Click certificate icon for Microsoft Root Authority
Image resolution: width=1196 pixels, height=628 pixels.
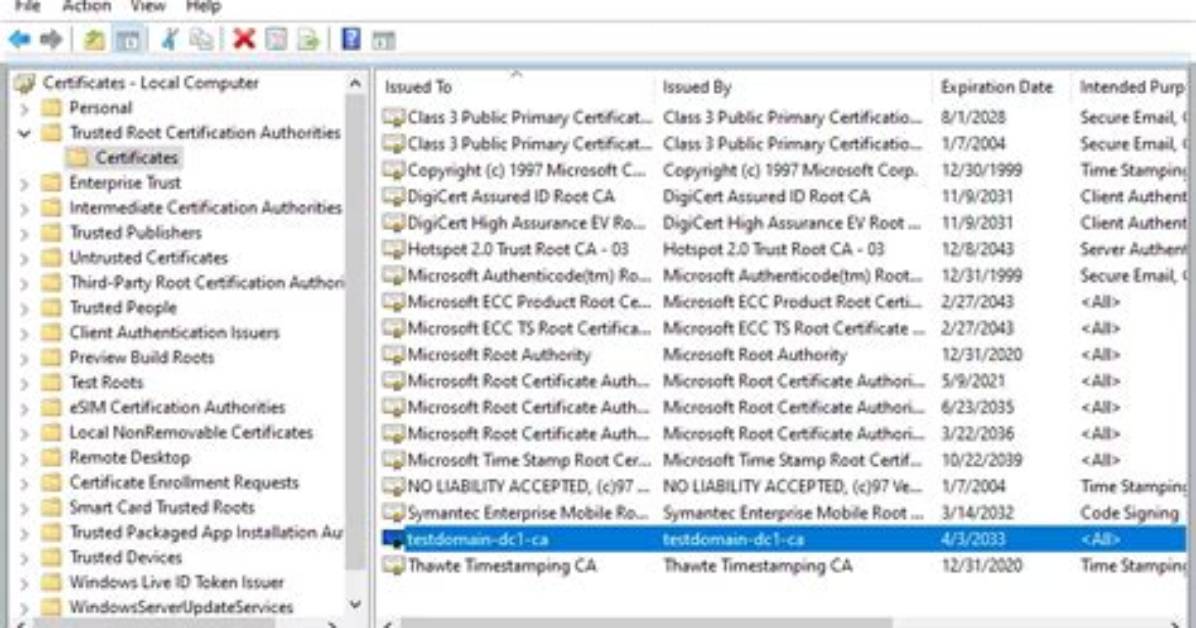click(394, 354)
